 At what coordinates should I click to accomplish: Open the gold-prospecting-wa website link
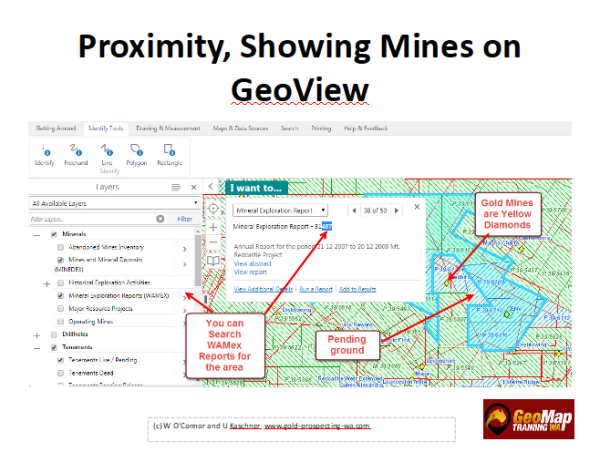click(317, 426)
